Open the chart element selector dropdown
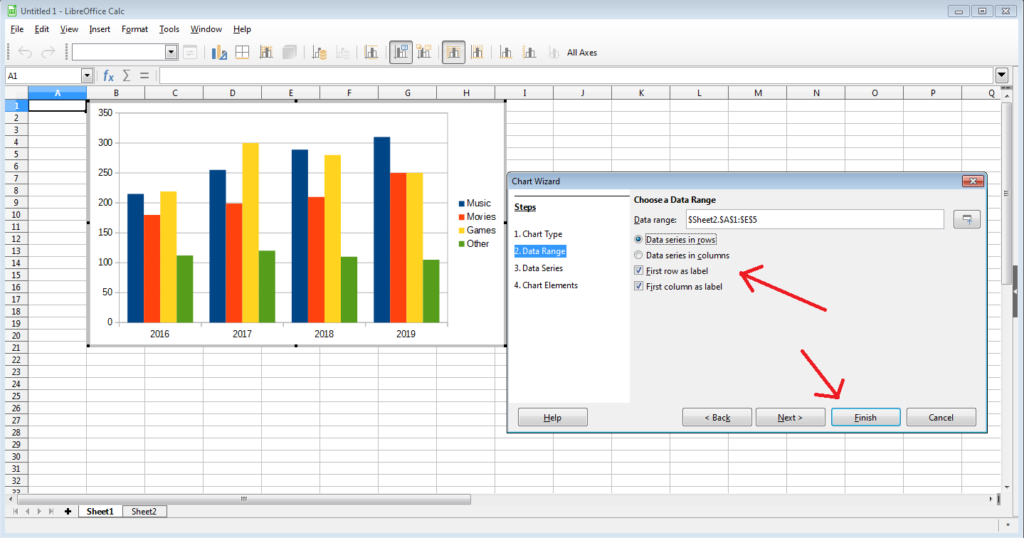Viewport: 1024px width, 538px height. tap(171, 52)
